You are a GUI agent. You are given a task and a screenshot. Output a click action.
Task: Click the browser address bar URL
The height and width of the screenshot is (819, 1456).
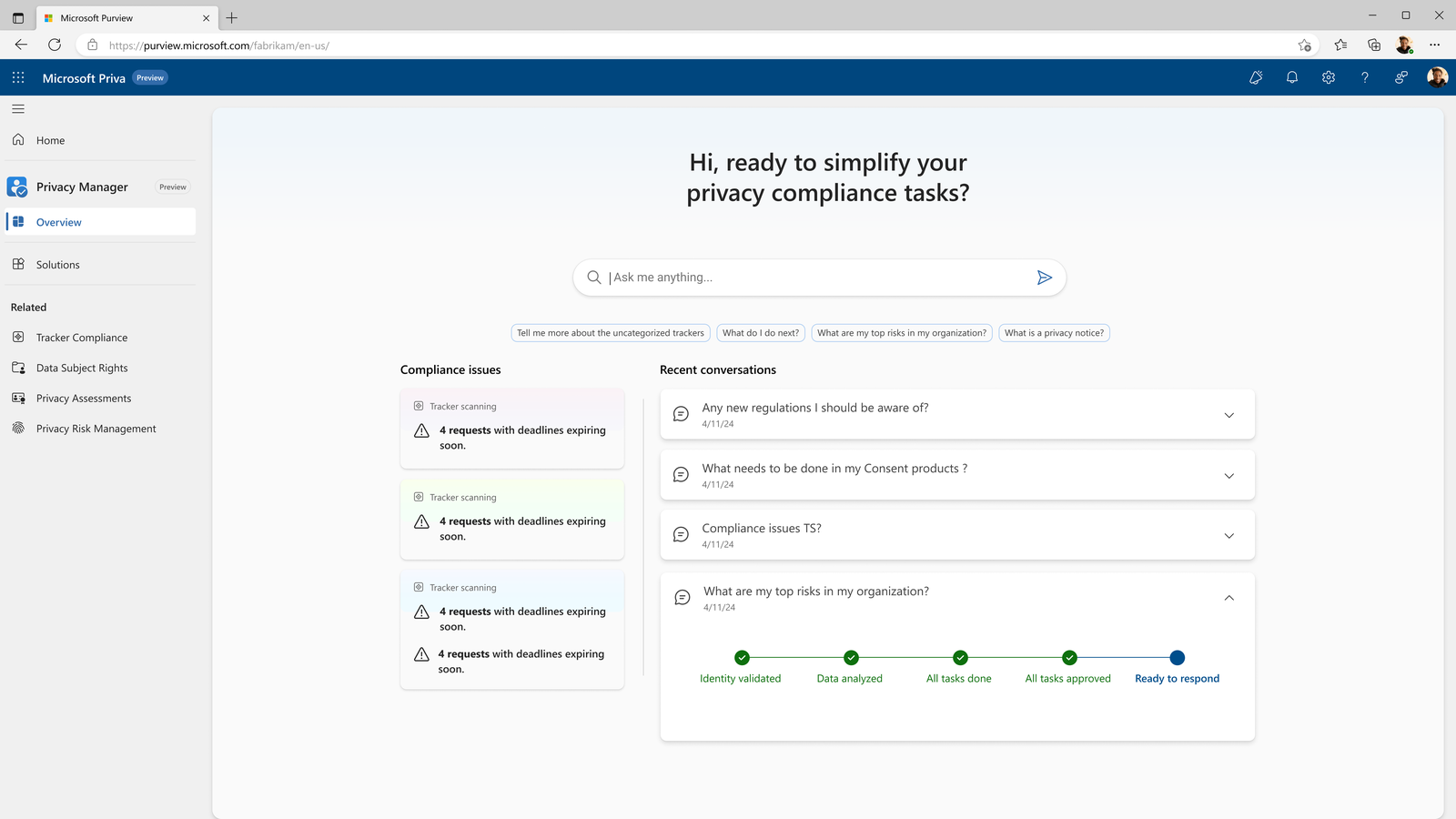click(x=219, y=45)
